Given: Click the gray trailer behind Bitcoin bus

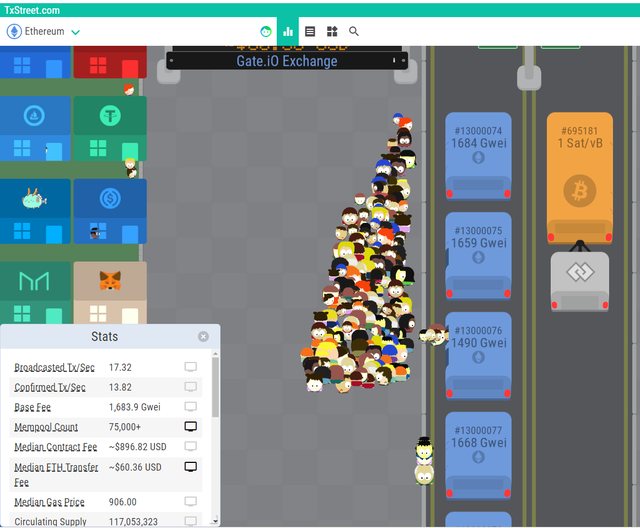Looking at the screenshot, I should (580, 282).
